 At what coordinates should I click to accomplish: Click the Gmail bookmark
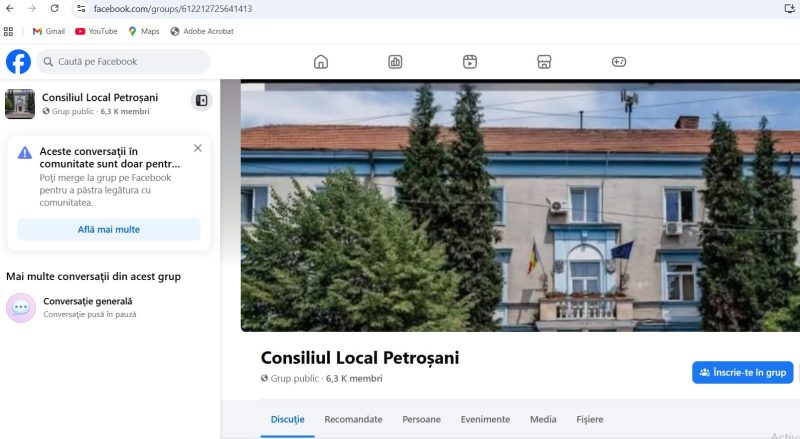click(48, 31)
